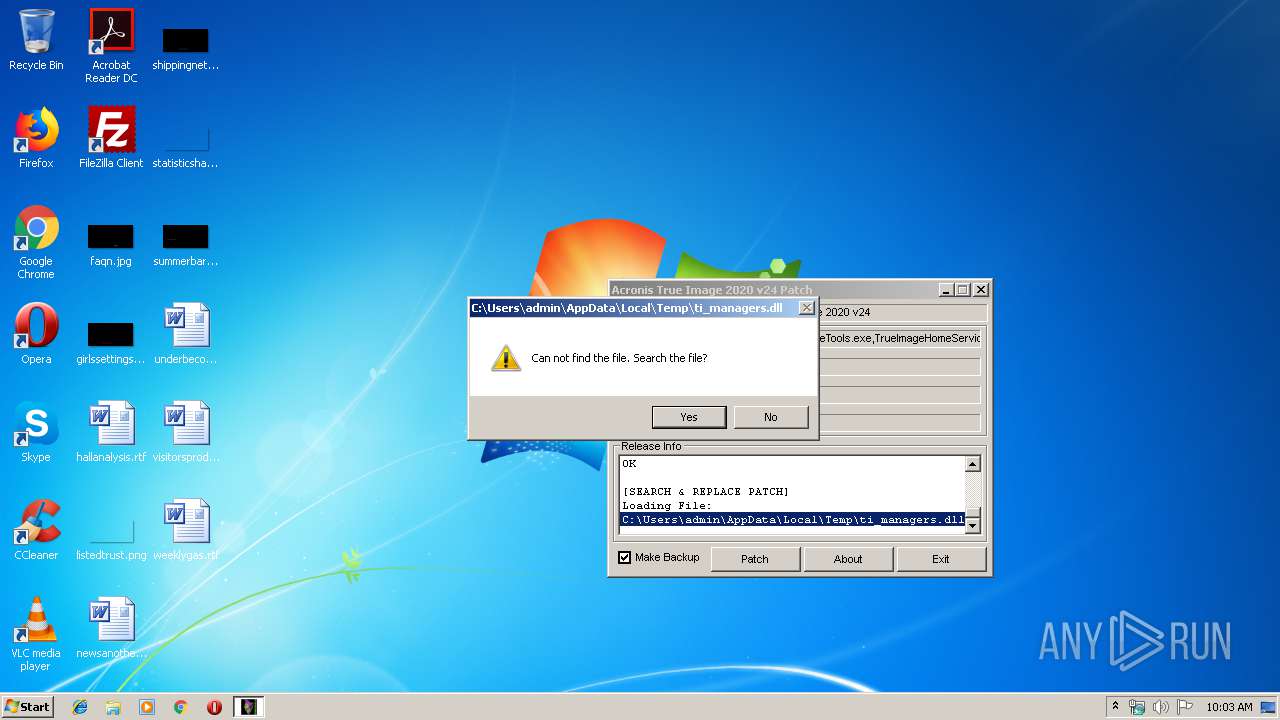Screen dimensions: 1280x720
Task: Select the highlighted ti_managers.dll path line
Action: [x=793, y=520]
